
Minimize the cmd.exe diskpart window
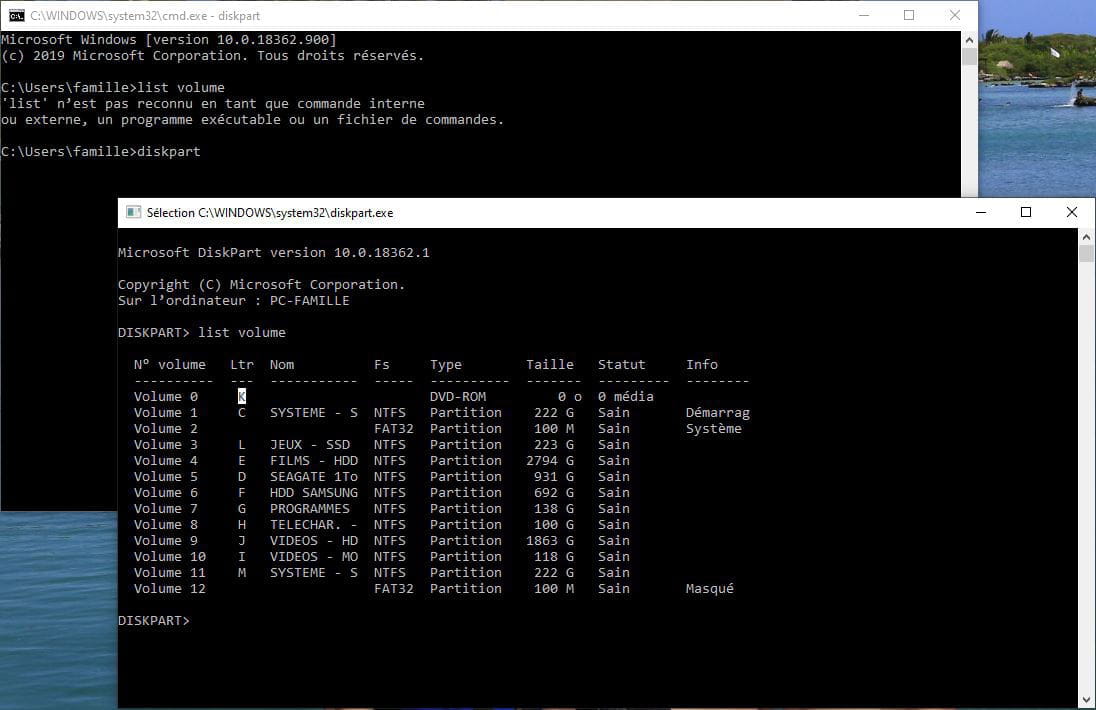point(864,15)
